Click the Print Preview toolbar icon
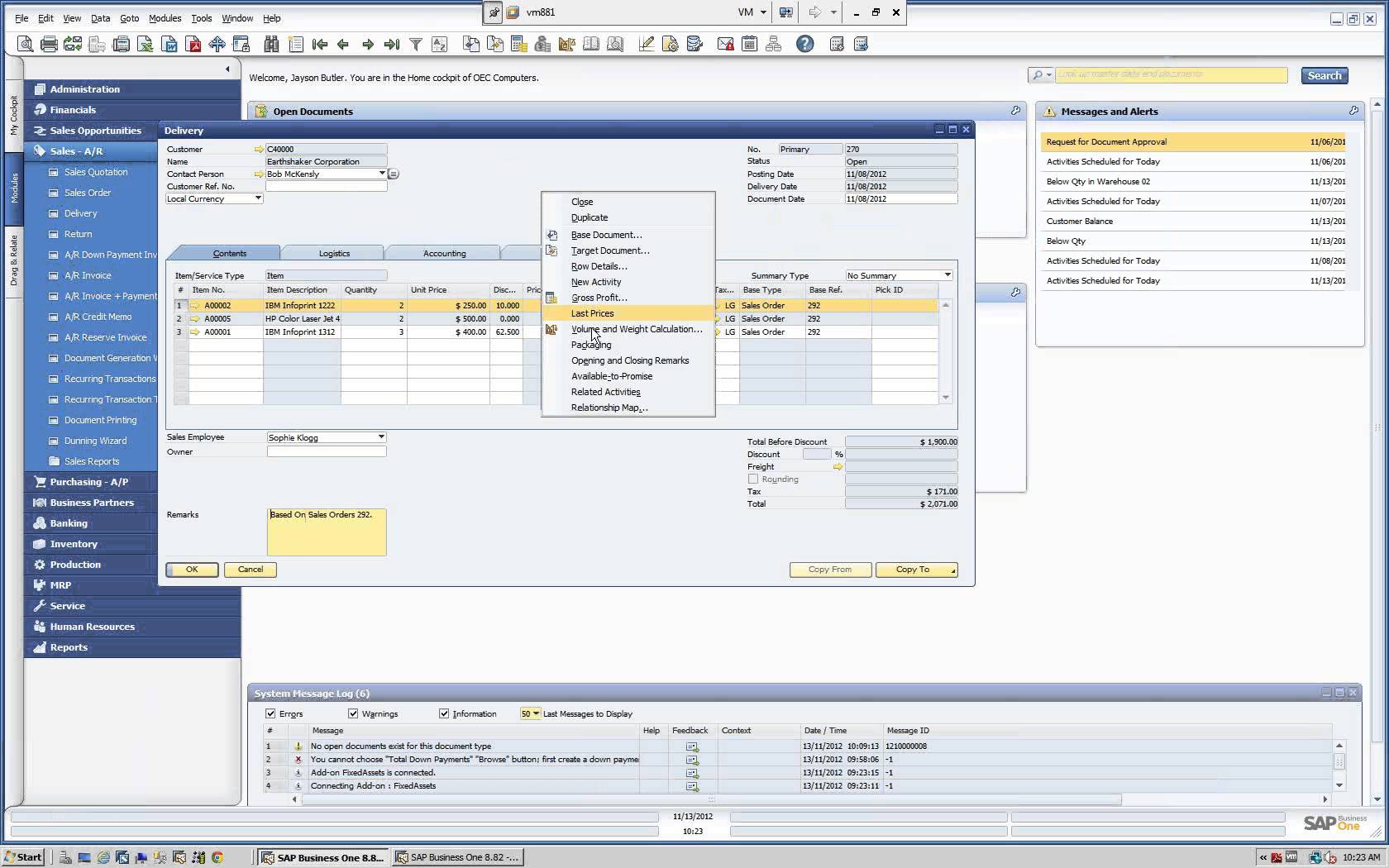 [x=25, y=45]
